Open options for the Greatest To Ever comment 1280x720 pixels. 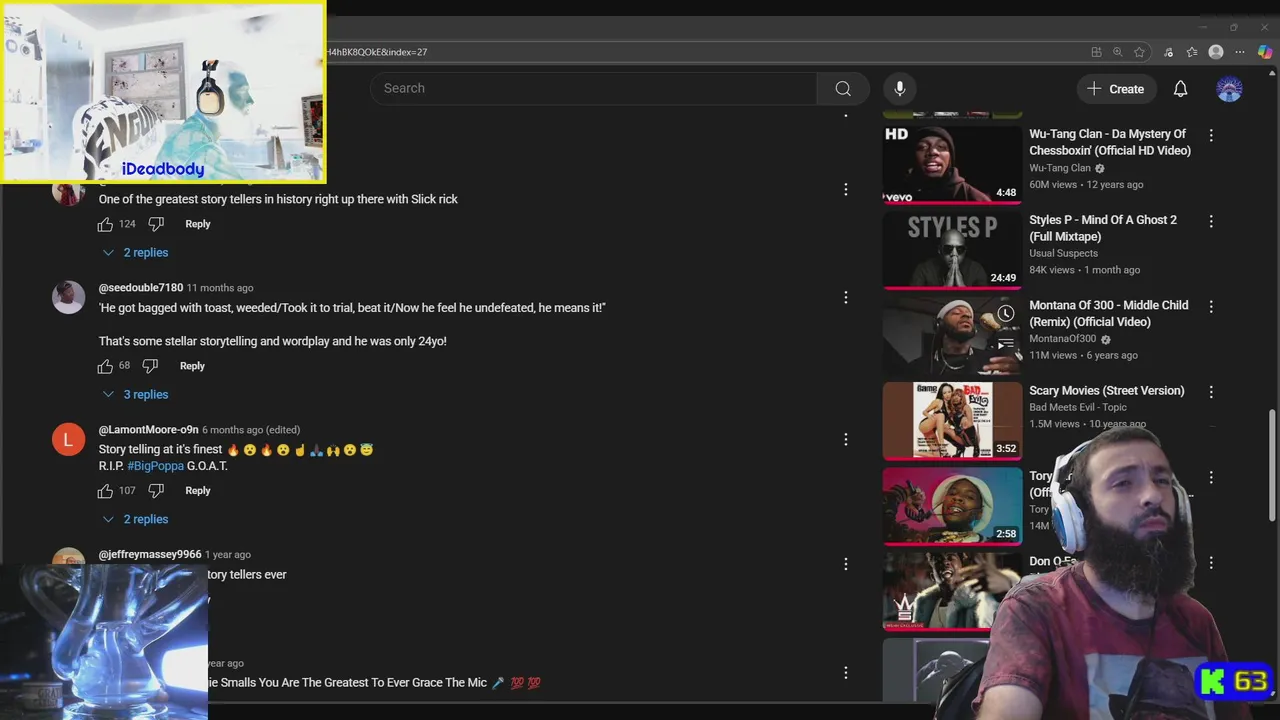tap(845, 673)
